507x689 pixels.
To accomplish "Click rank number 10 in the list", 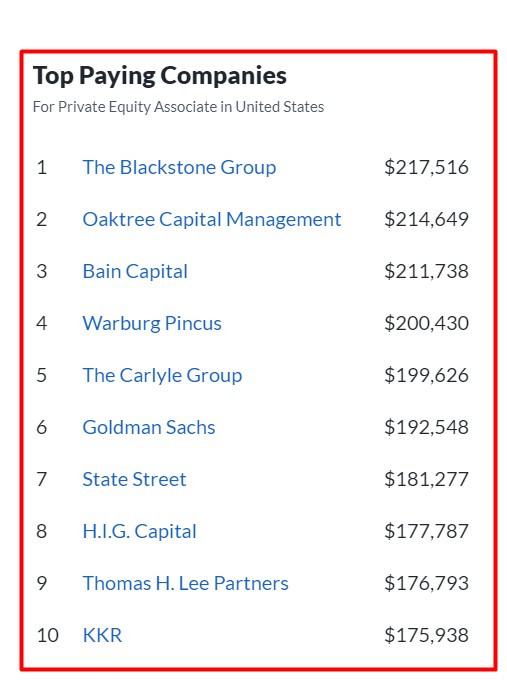I will 47,635.
